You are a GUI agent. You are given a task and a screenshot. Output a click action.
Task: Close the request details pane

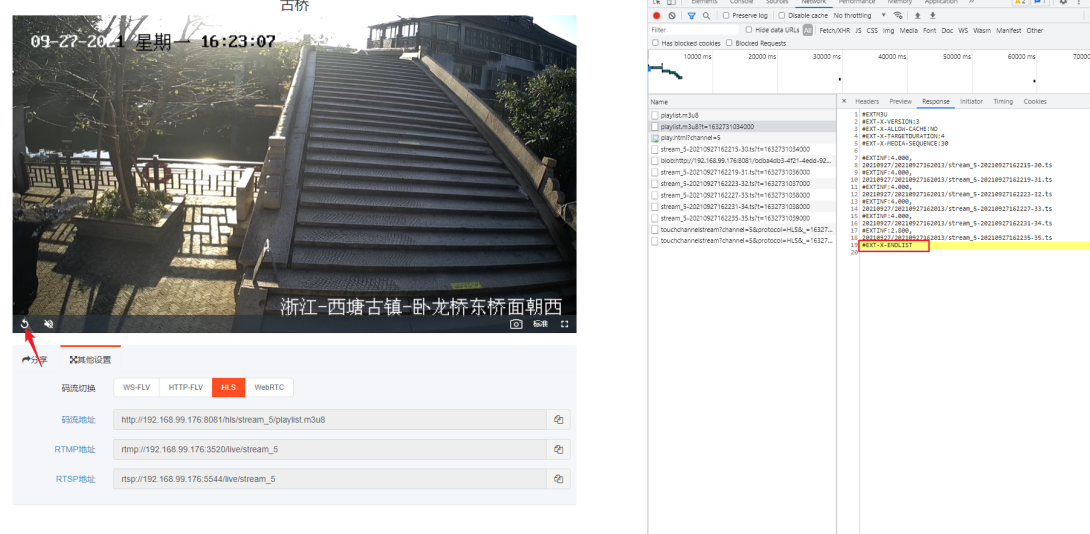pyautogui.click(x=844, y=102)
